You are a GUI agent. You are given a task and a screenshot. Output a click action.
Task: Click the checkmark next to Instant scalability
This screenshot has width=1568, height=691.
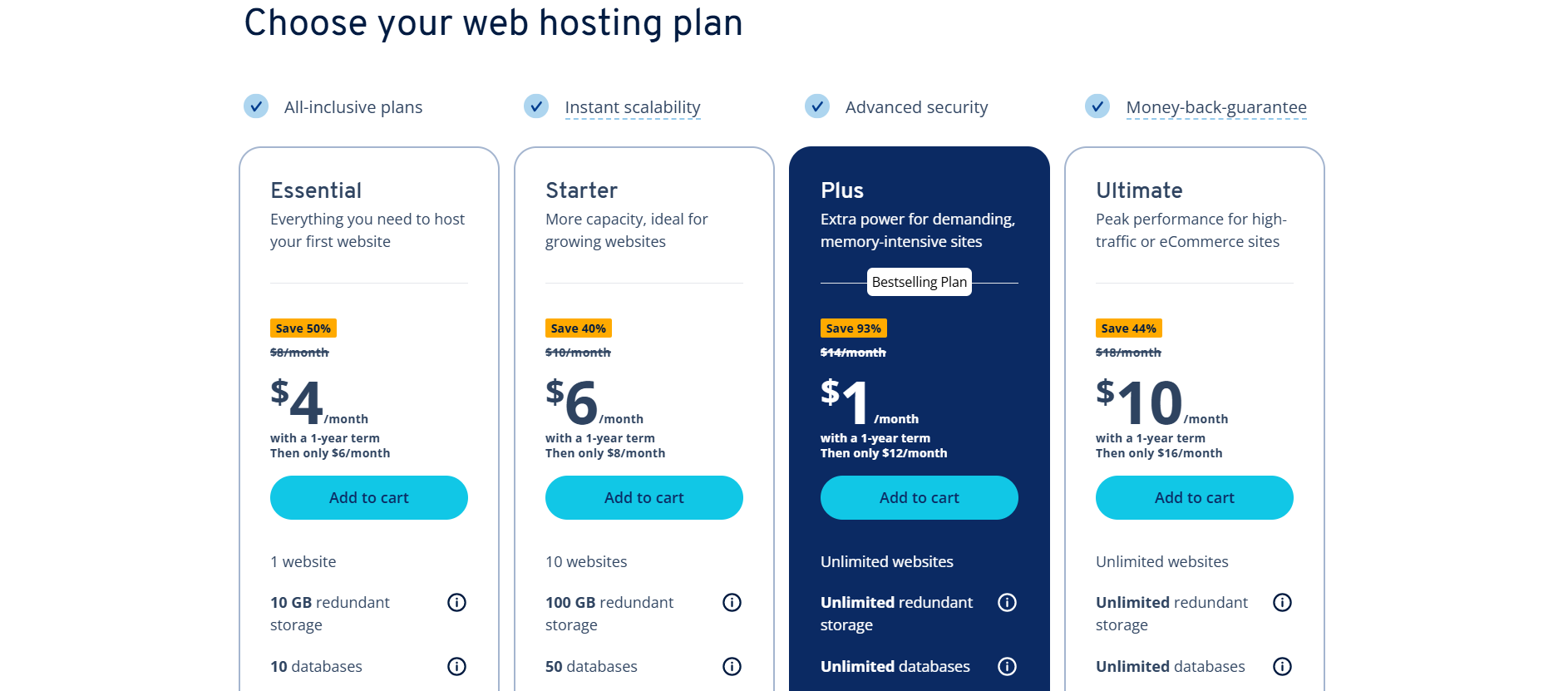(x=536, y=106)
